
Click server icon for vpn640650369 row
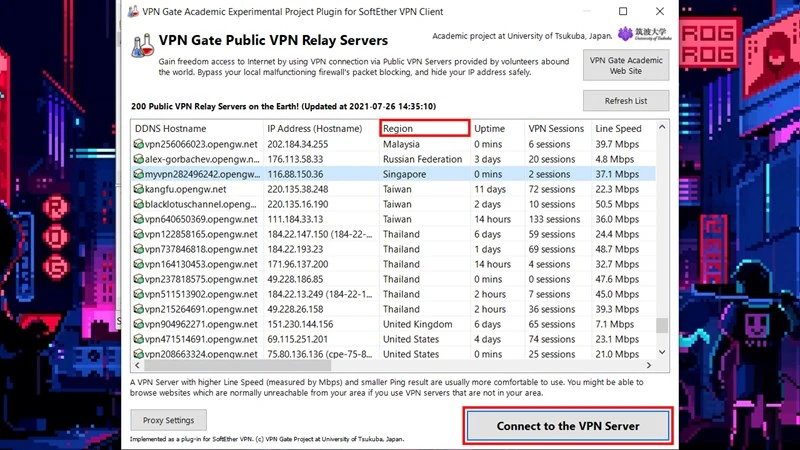(x=138, y=219)
